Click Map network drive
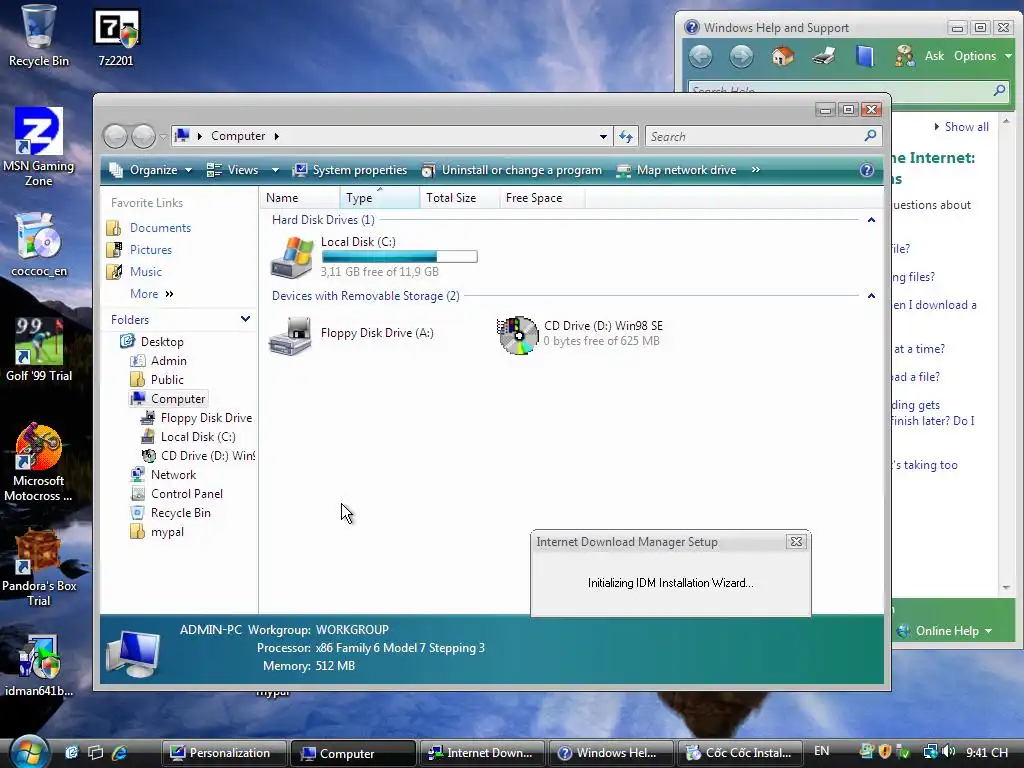Image resolution: width=1024 pixels, height=768 pixels. 677,170
